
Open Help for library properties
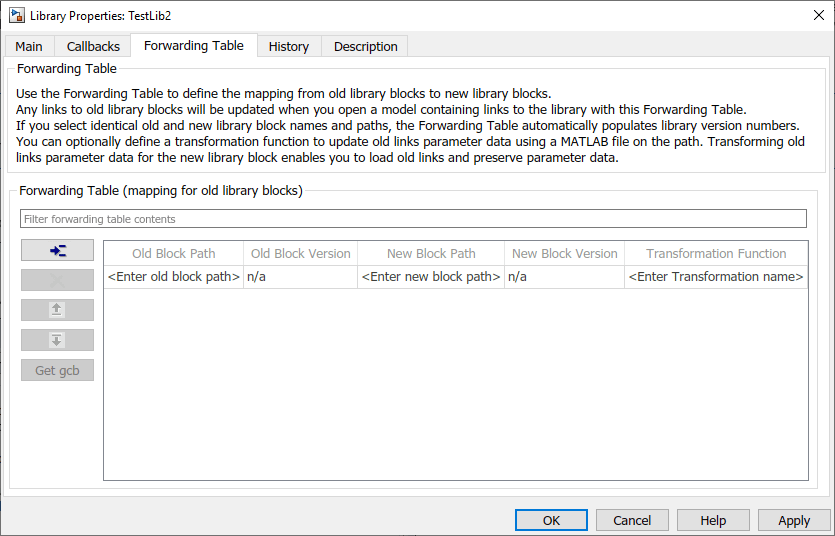(x=713, y=520)
